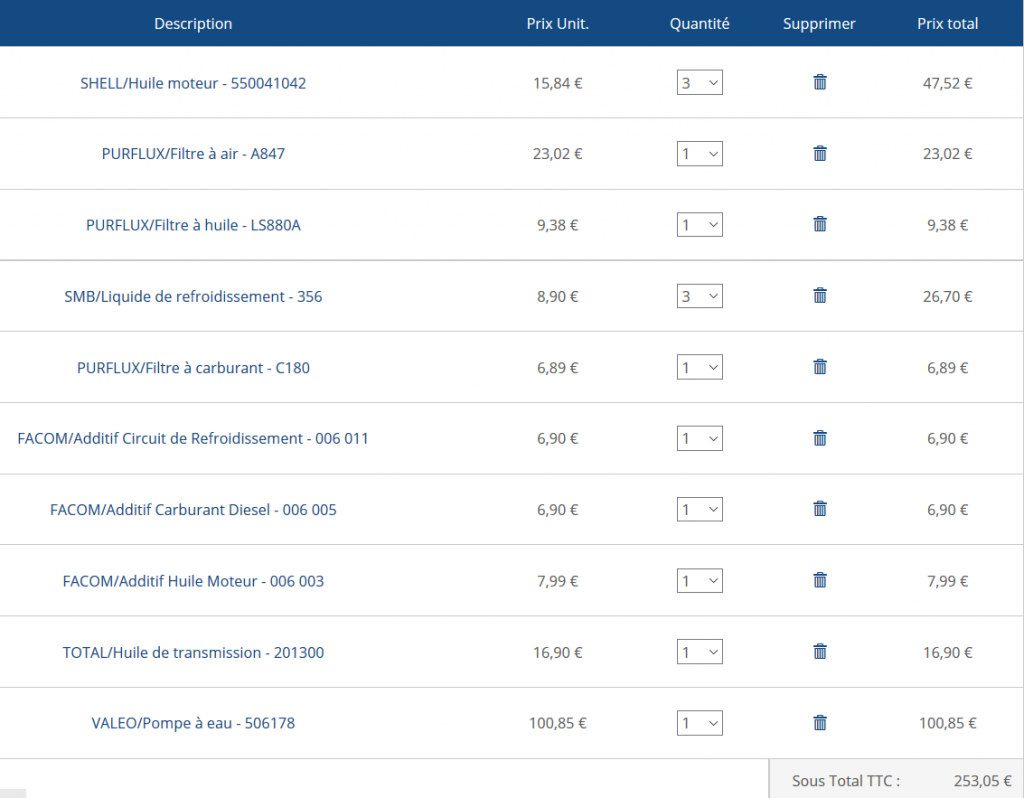Screen dimensions: 1024x798
Task: Trash the SMB Liquide de refroidissement item
Action: (820, 296)
